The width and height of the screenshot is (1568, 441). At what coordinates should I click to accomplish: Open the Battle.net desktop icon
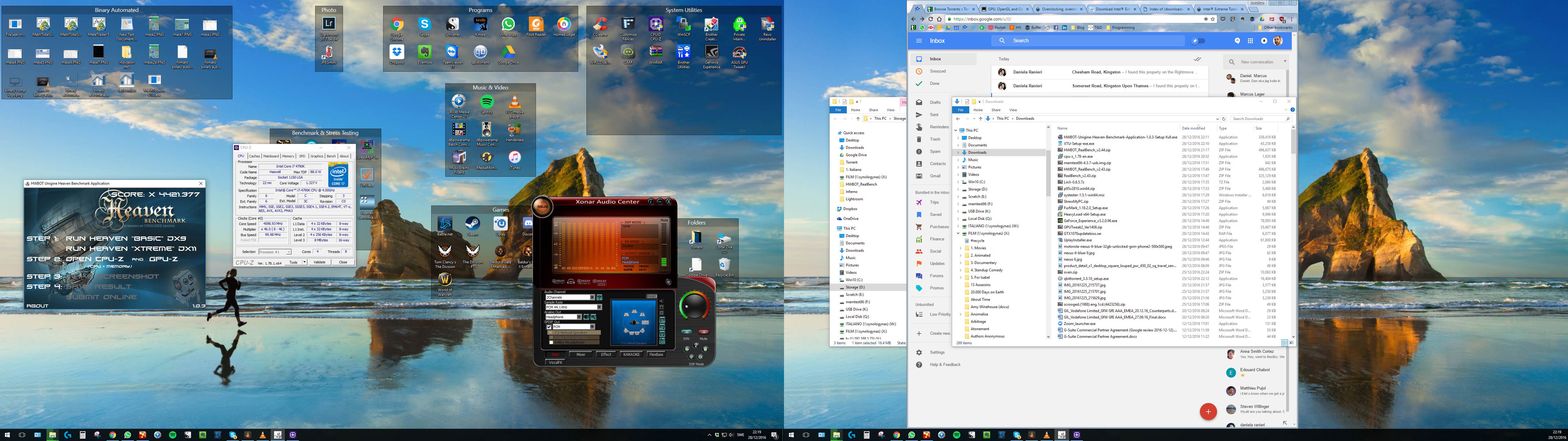click(445, 226)
